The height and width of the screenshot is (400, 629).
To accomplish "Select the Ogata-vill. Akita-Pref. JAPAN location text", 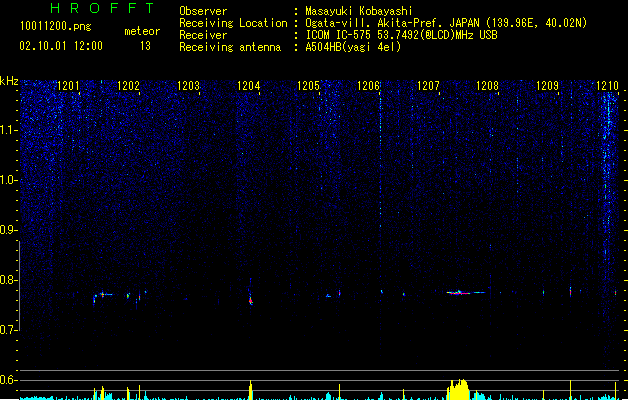I will click(x=446, y=23).
